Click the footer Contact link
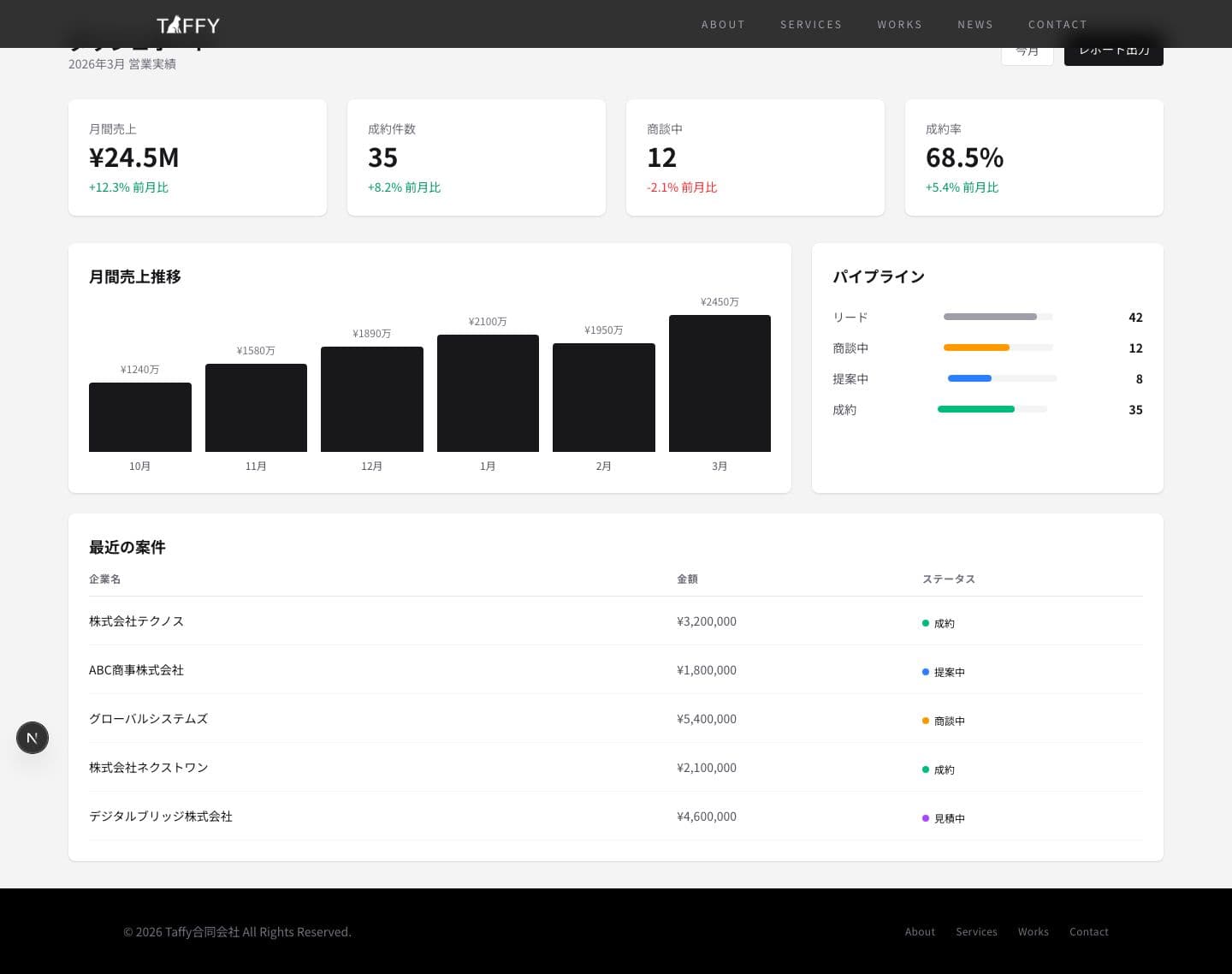Screen dimensions: 1232x974 click(x=1088, y=931)
